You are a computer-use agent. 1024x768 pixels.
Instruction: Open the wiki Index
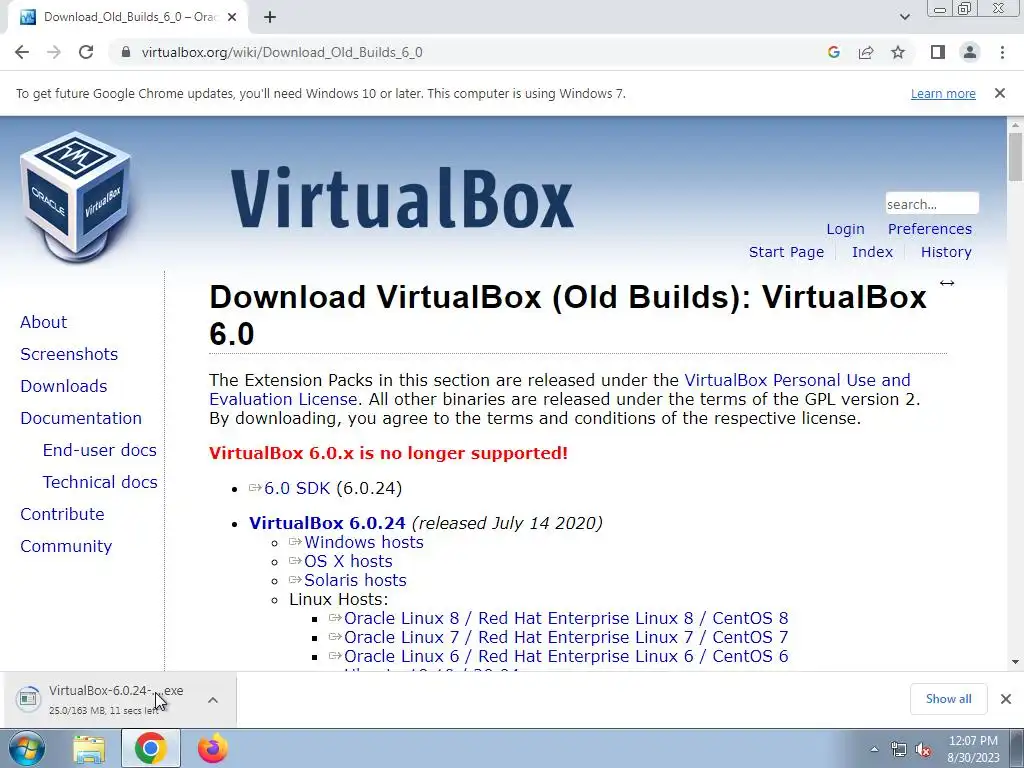coord(872,252)
